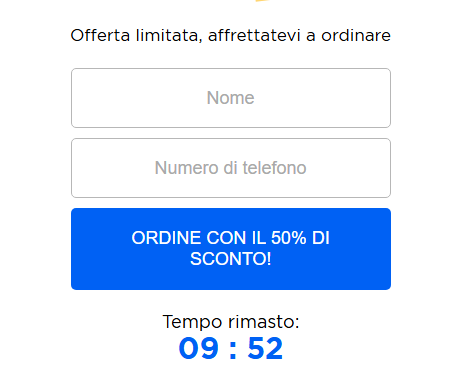This screenshot has width=467, height=389.
Task: Submit the order with the blue discount button
Action: (231, 249)
